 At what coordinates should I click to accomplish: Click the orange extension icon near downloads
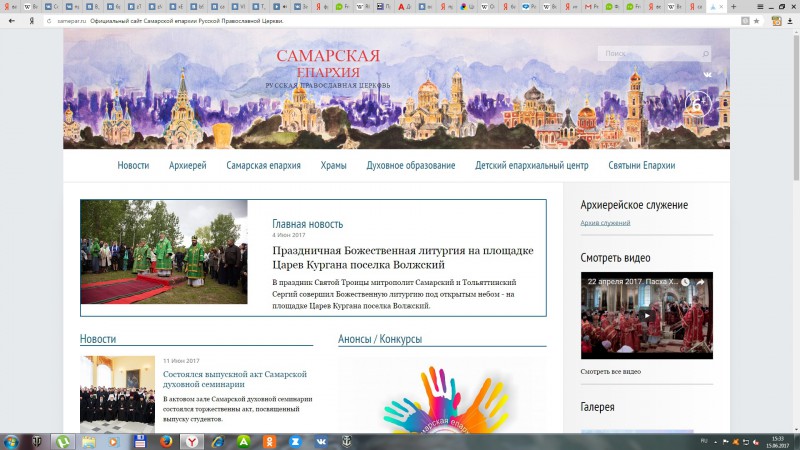point(777,21)
